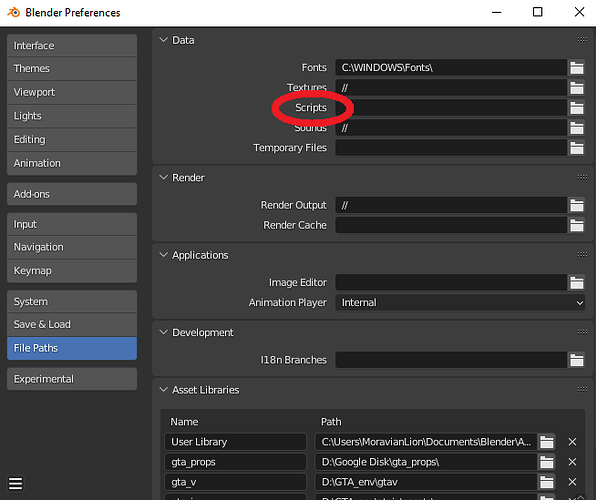Open the Experimental section

[72, 379]
